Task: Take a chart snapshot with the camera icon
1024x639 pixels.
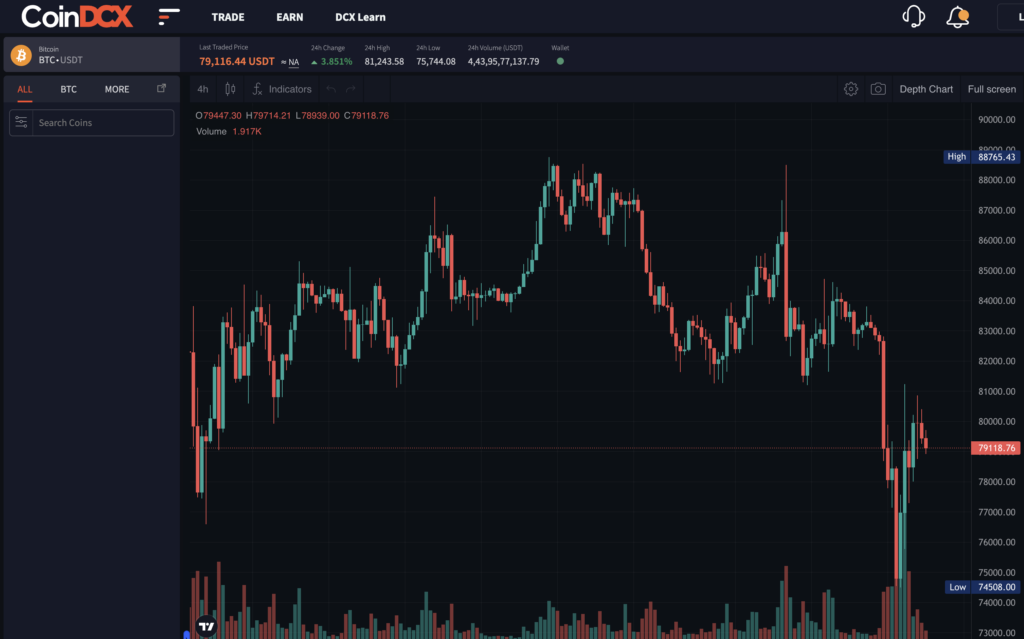Action: pyautogui.click(x=877, y=89)
